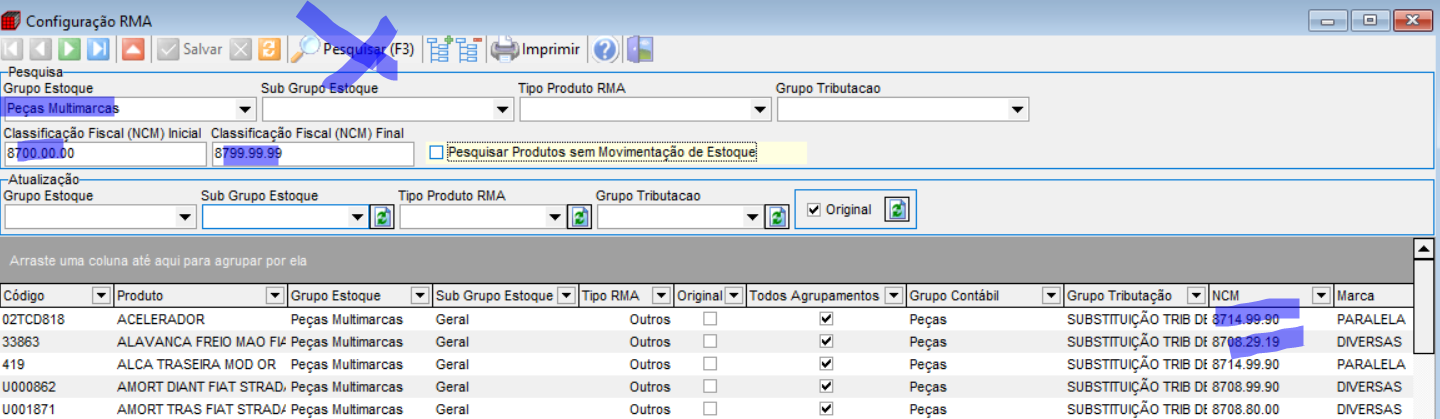The width and height of the screenshot is (1440, 419).
Task: Open Atualização Sub Grupo Estoque dropdown
Action: (359, 216)
